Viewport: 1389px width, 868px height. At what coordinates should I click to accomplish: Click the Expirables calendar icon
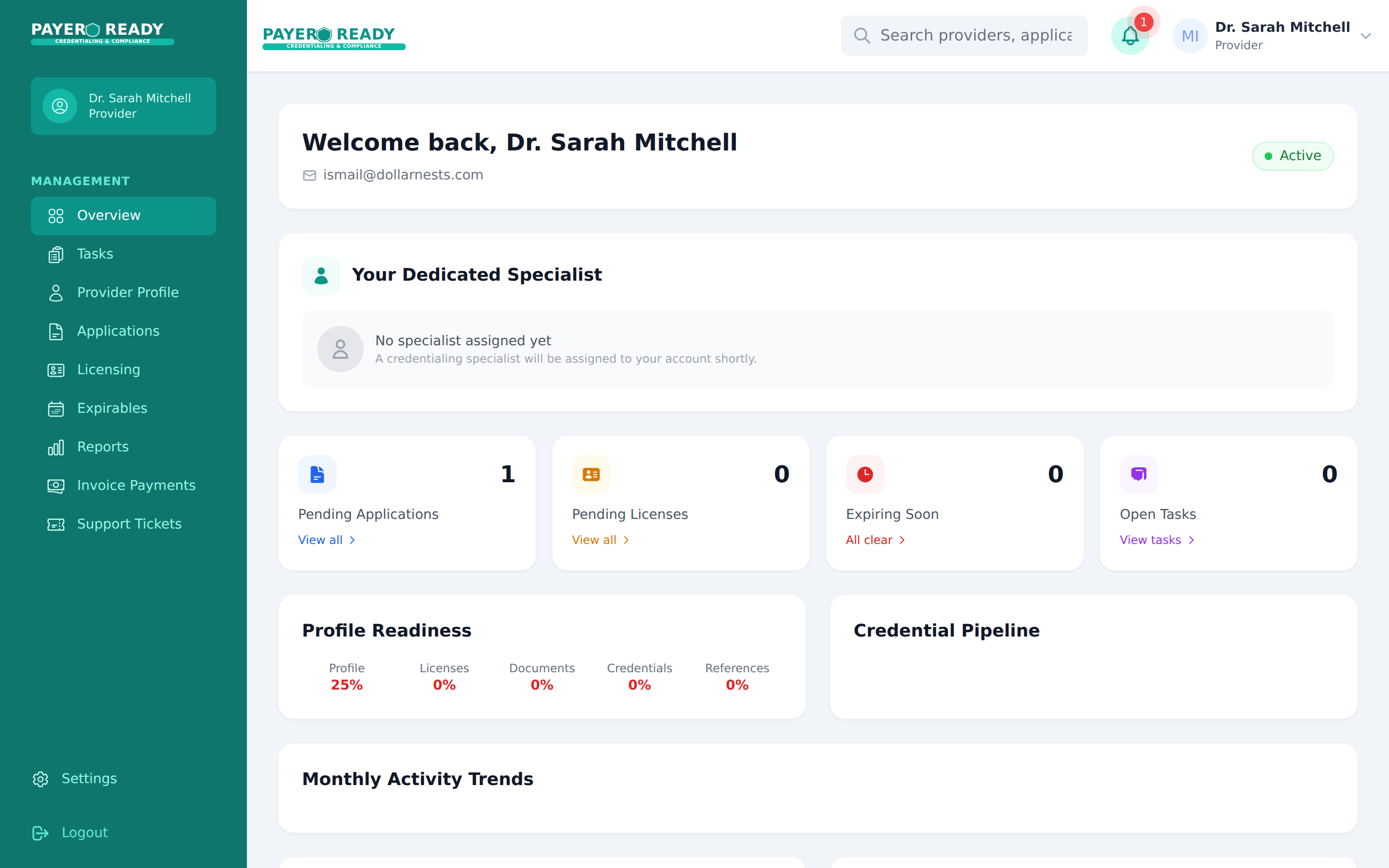[55, 409]
